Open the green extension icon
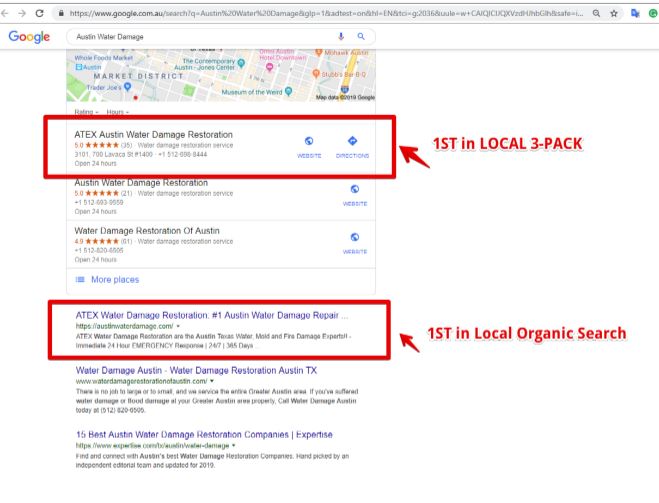Image resolution: width=659 pixels, height=503 pixels. click(653, 13)
